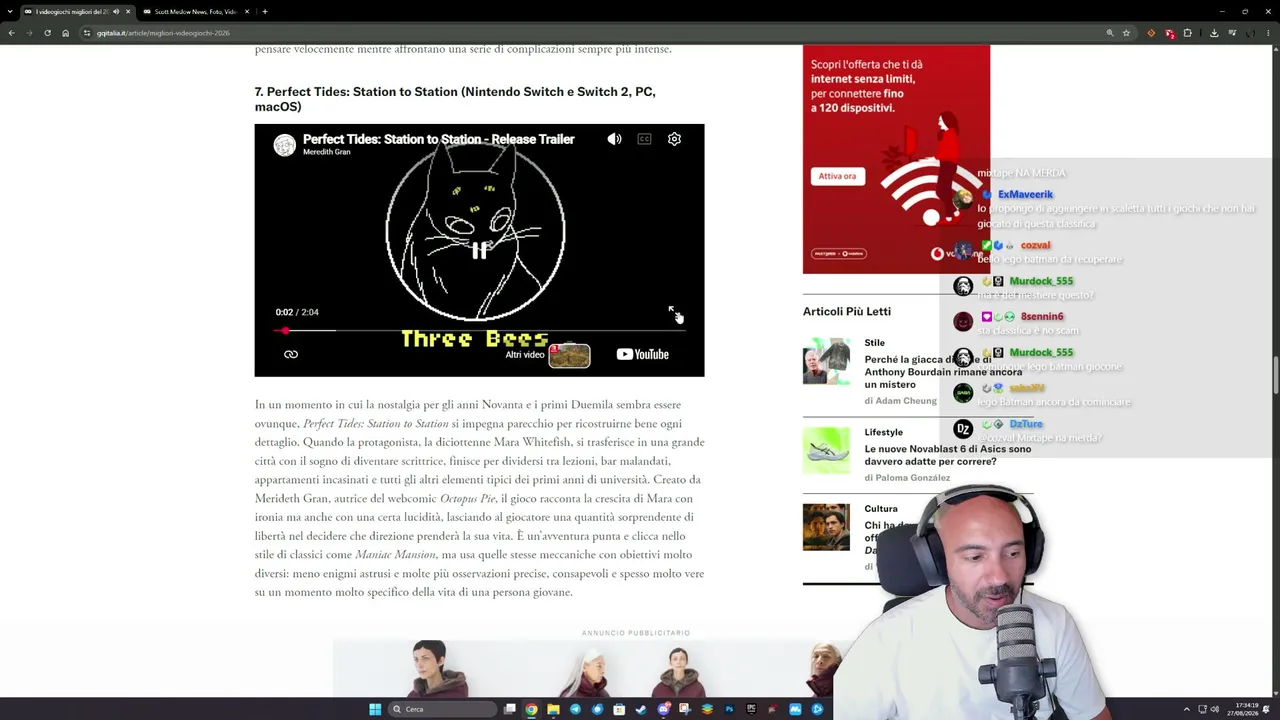Viewport: 1280px width, 720px height.
Task: Open File Explorer from the taskbar
Action: [x=553, y=709]
